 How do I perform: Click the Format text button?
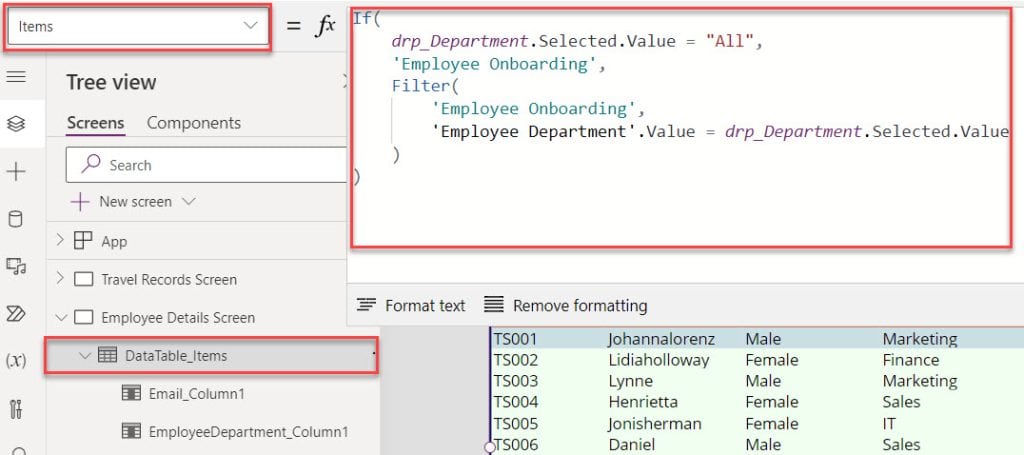[x=411, y=306]
